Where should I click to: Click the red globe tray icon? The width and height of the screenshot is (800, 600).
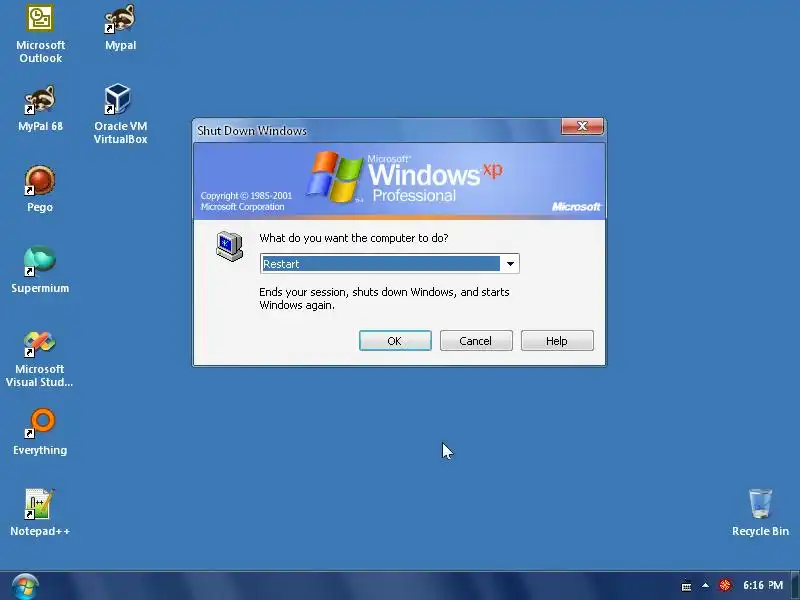[725, 586]
